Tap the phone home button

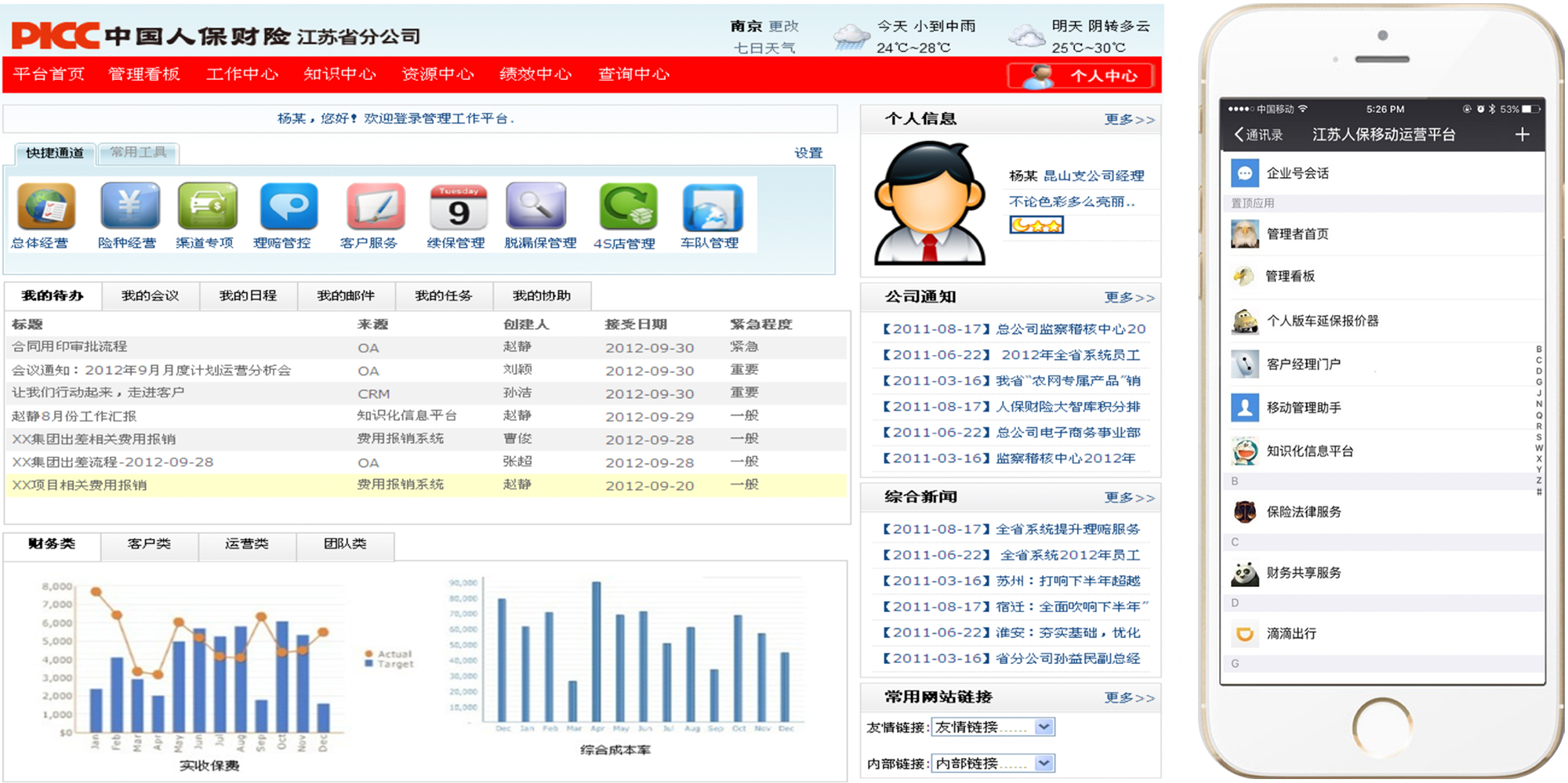click(1382, 727)
